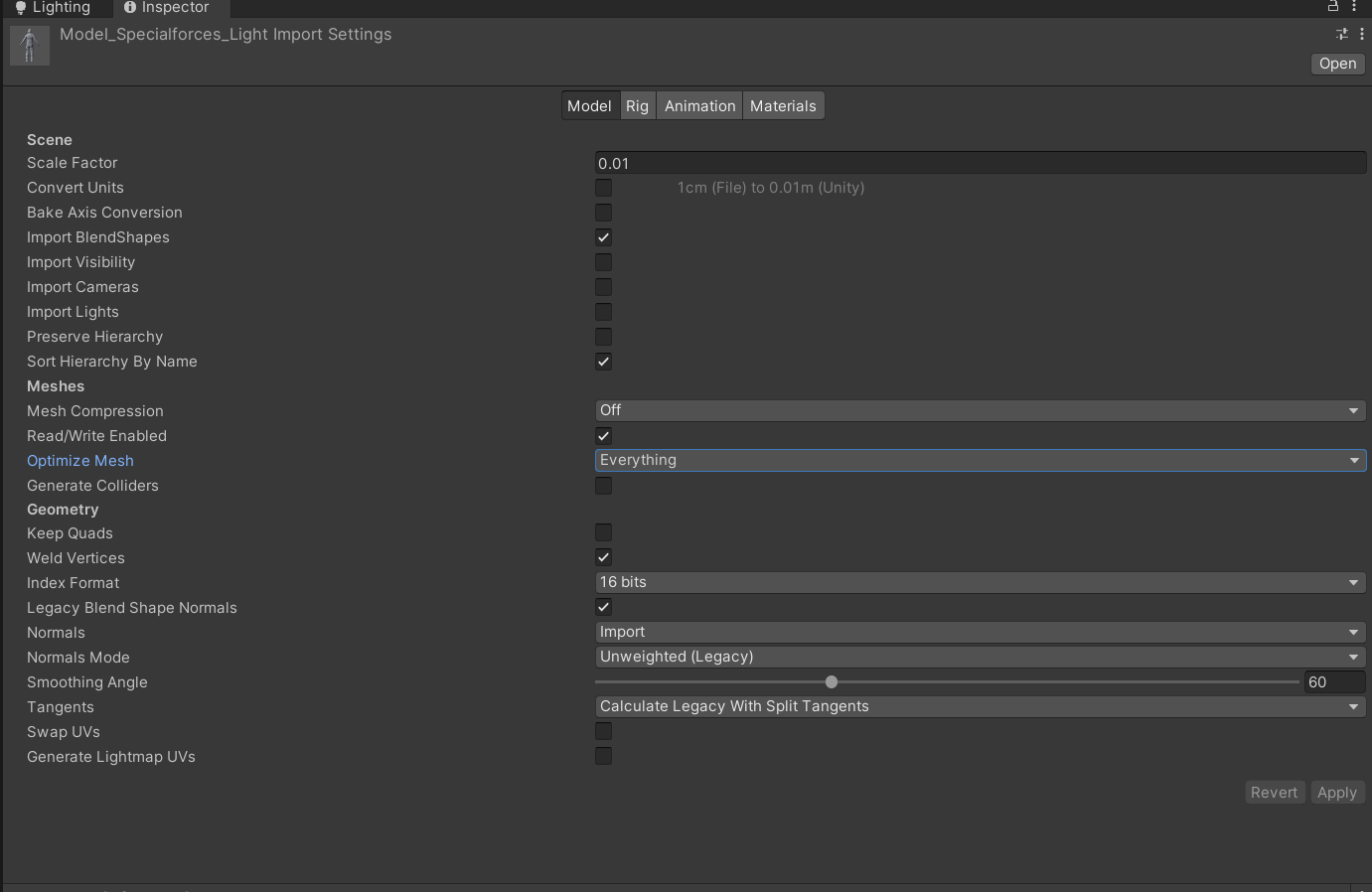
Task: Click the Tangents label
Action: pos(61,707)
